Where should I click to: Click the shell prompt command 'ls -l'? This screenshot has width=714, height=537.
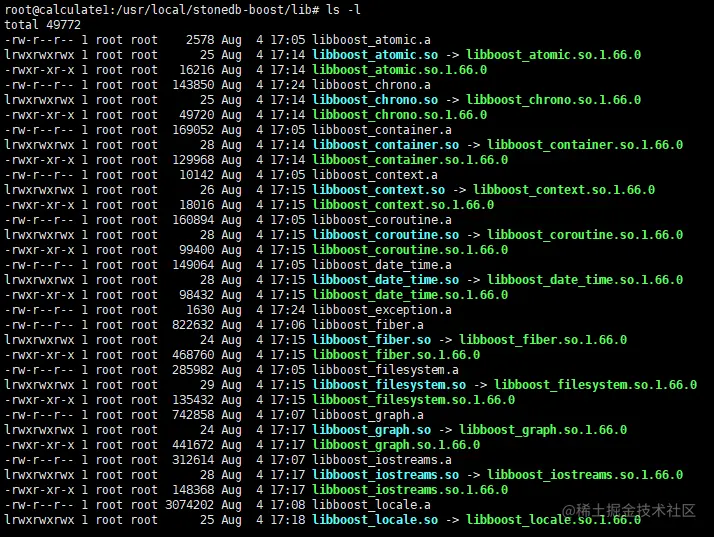point(344,10)
